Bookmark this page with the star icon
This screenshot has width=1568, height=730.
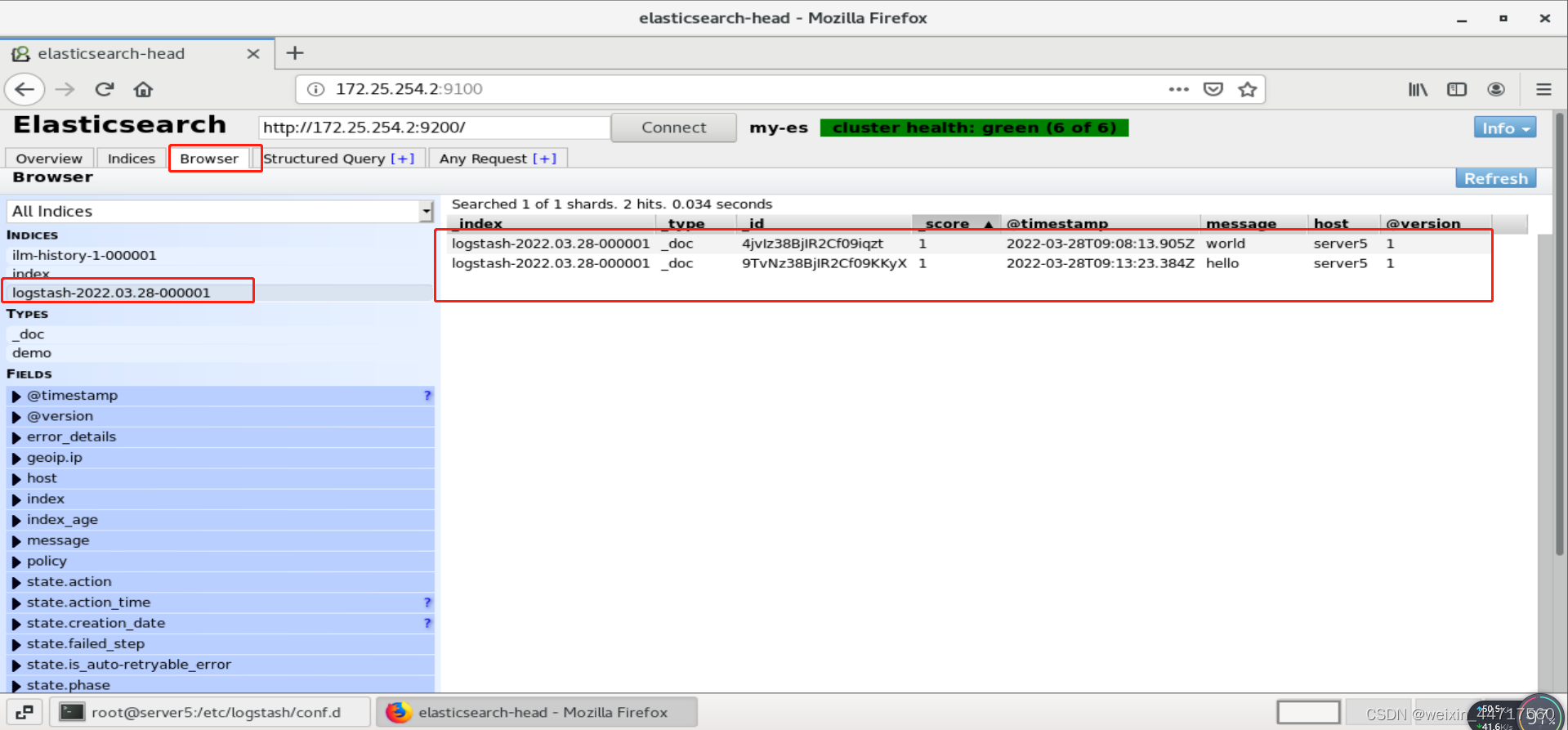point(1247,89)
